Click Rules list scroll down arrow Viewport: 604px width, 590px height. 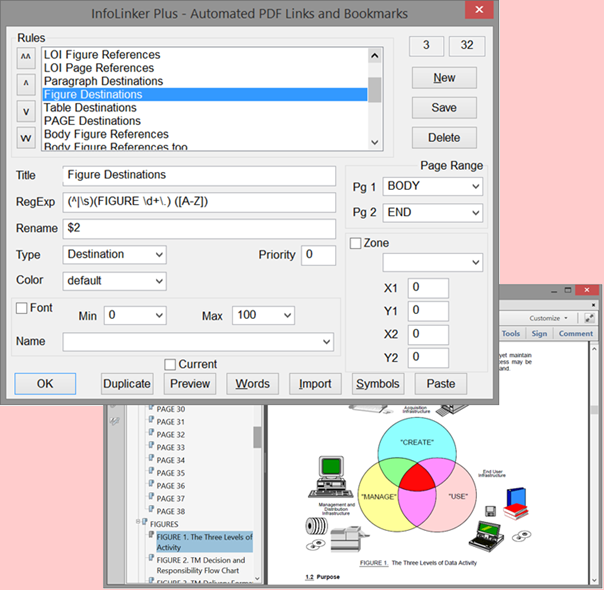374,142
